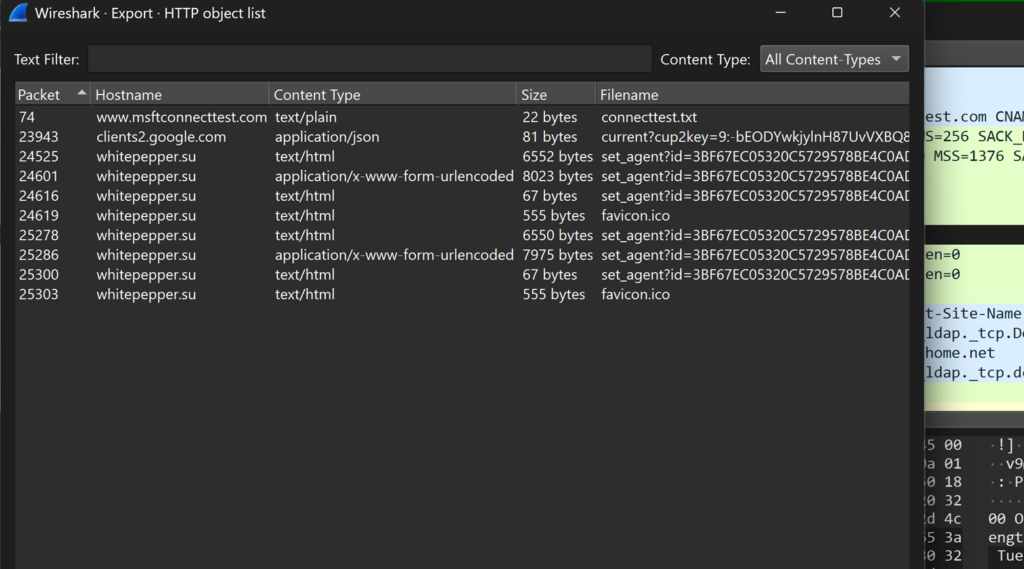This screenshot has height=569, width=1024.
Task: Click the Wireshark shark fin title icon
Action: coord(18,13)
